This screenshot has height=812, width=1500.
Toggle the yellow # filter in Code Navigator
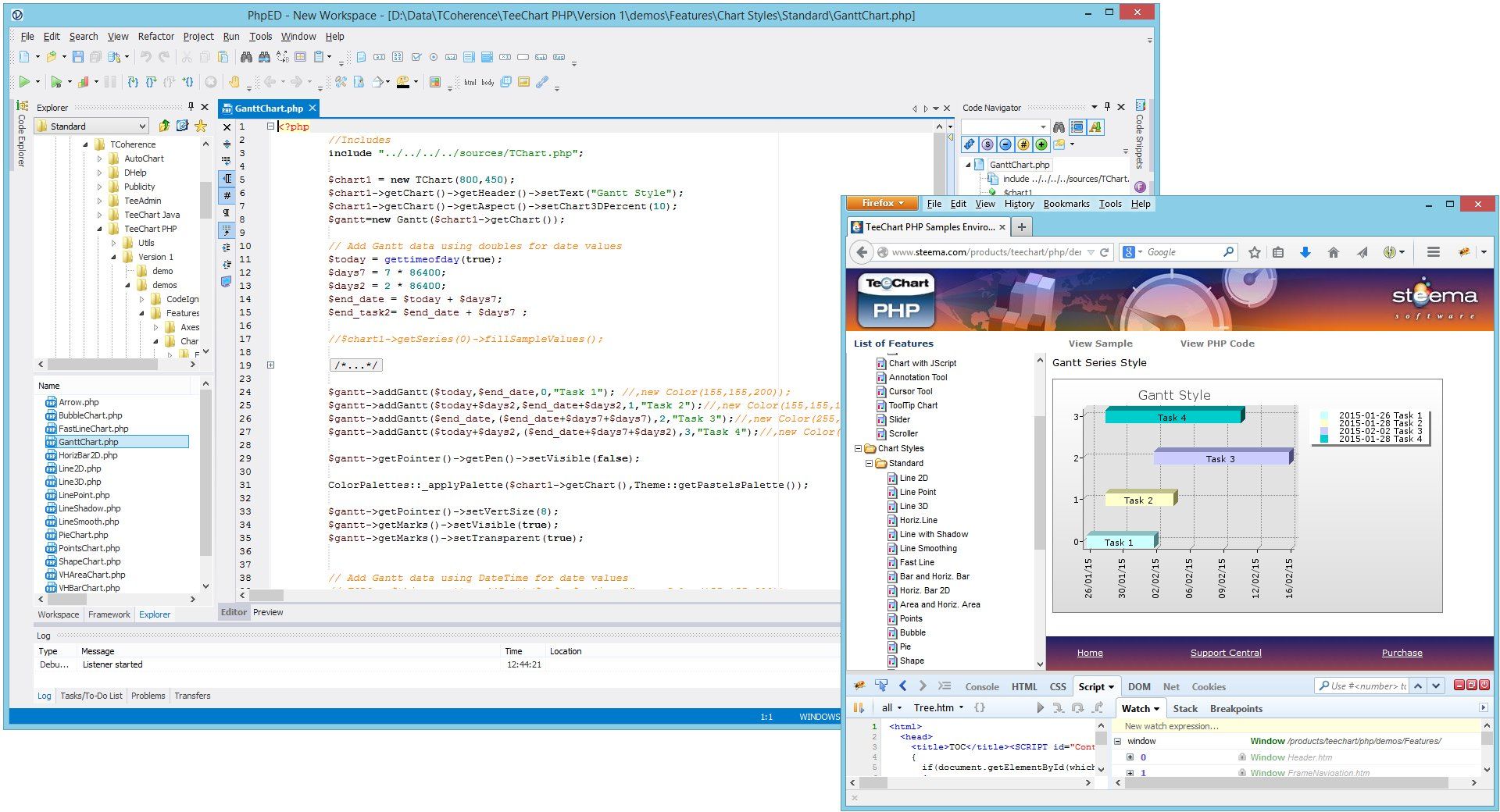tap(1023, 144)
